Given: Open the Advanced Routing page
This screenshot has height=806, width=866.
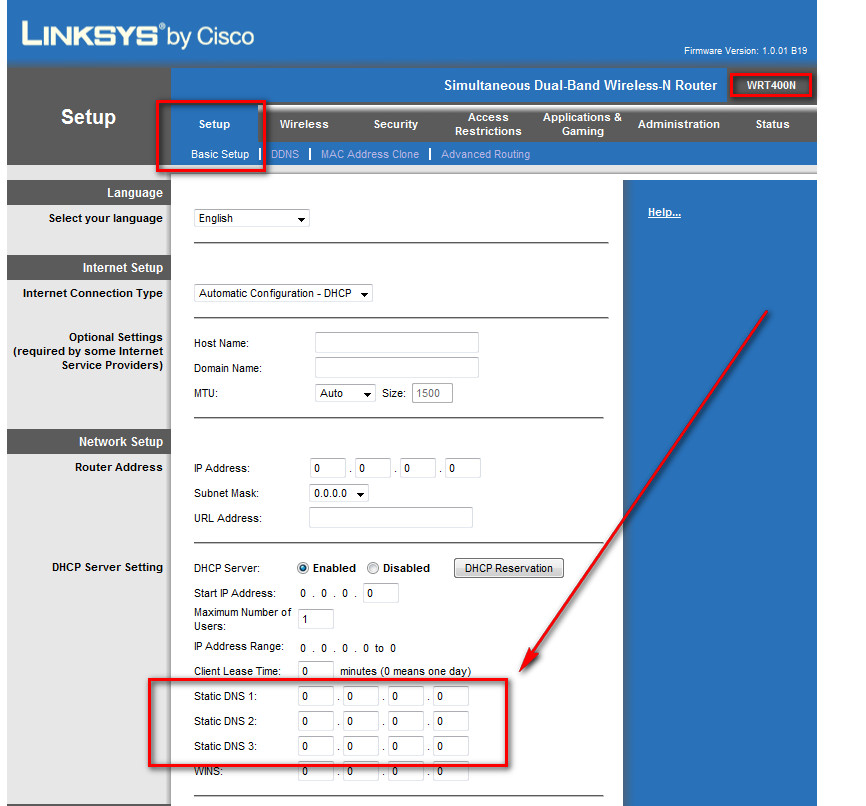Looking at the screenshot, I should (x=485, y=154).
